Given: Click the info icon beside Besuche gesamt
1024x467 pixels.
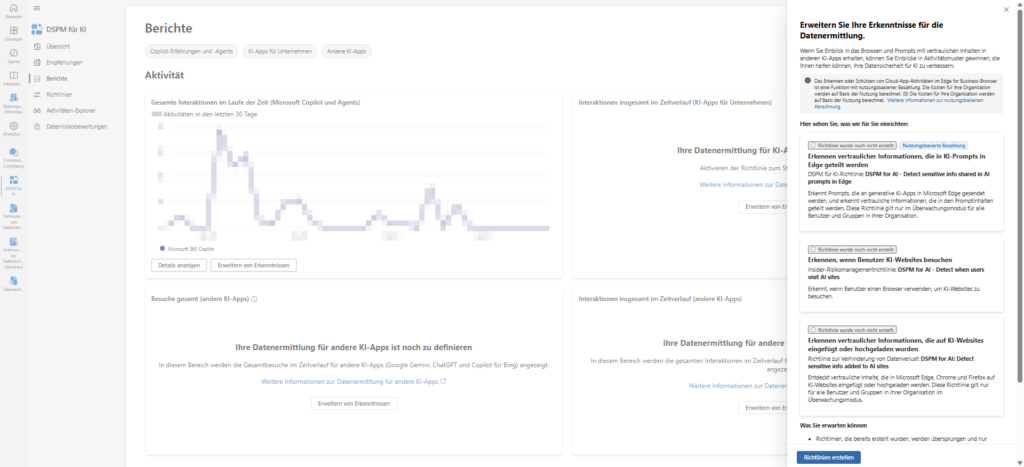Looking at the screenshot, I should [255, 299].
